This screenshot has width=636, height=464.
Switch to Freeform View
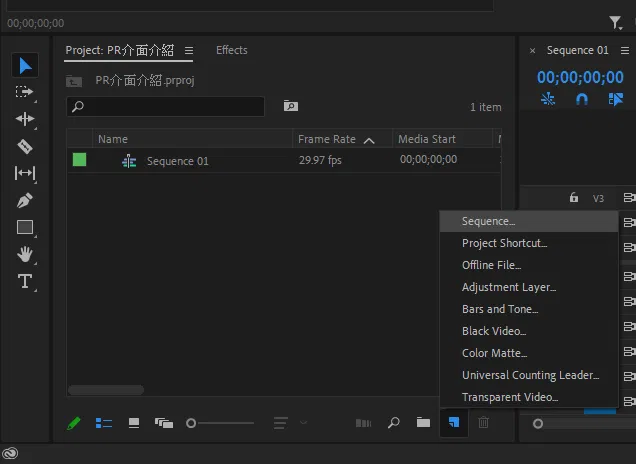[164, 423]
